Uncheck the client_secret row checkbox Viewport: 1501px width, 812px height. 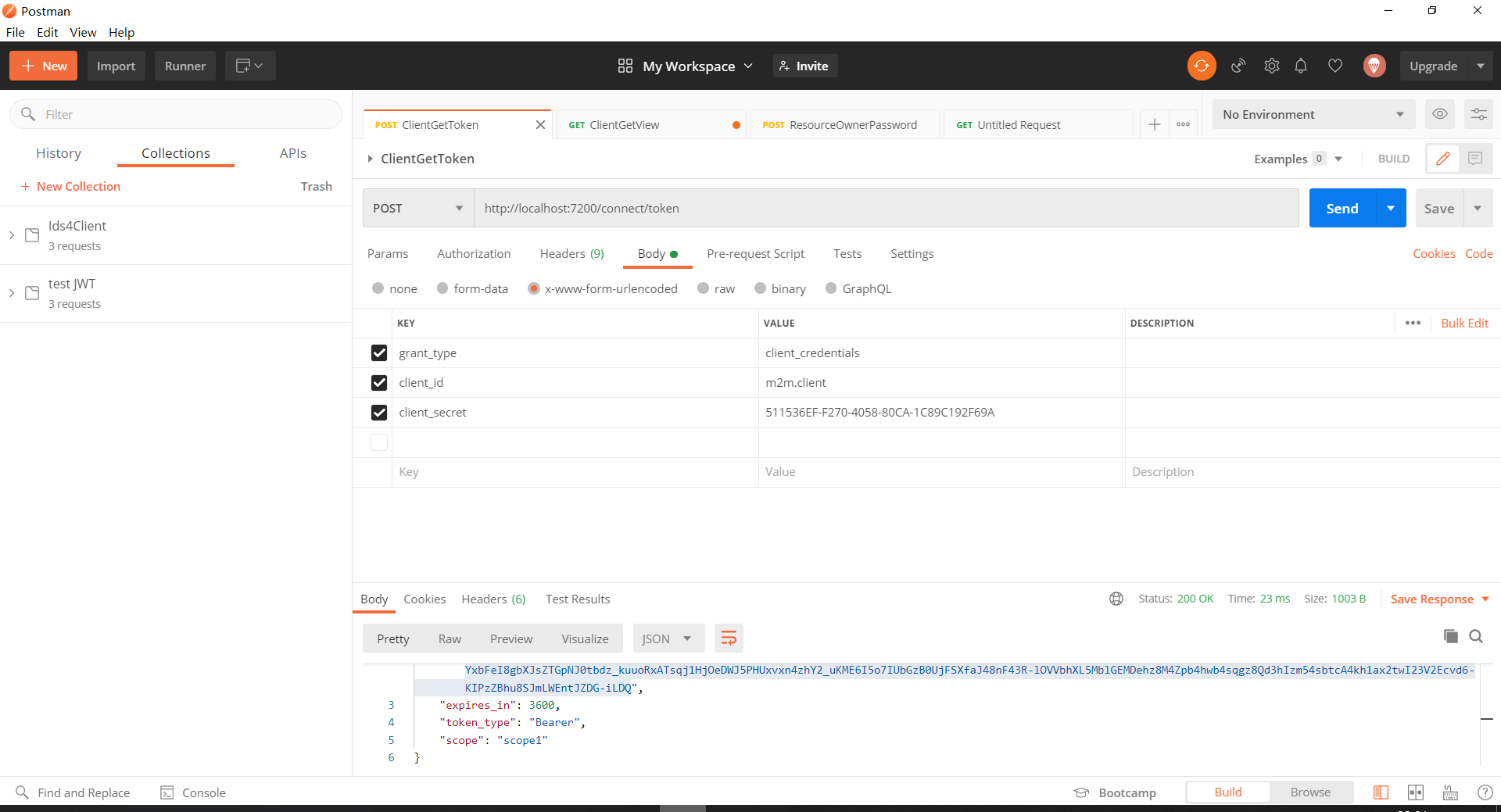pos(379,413)
